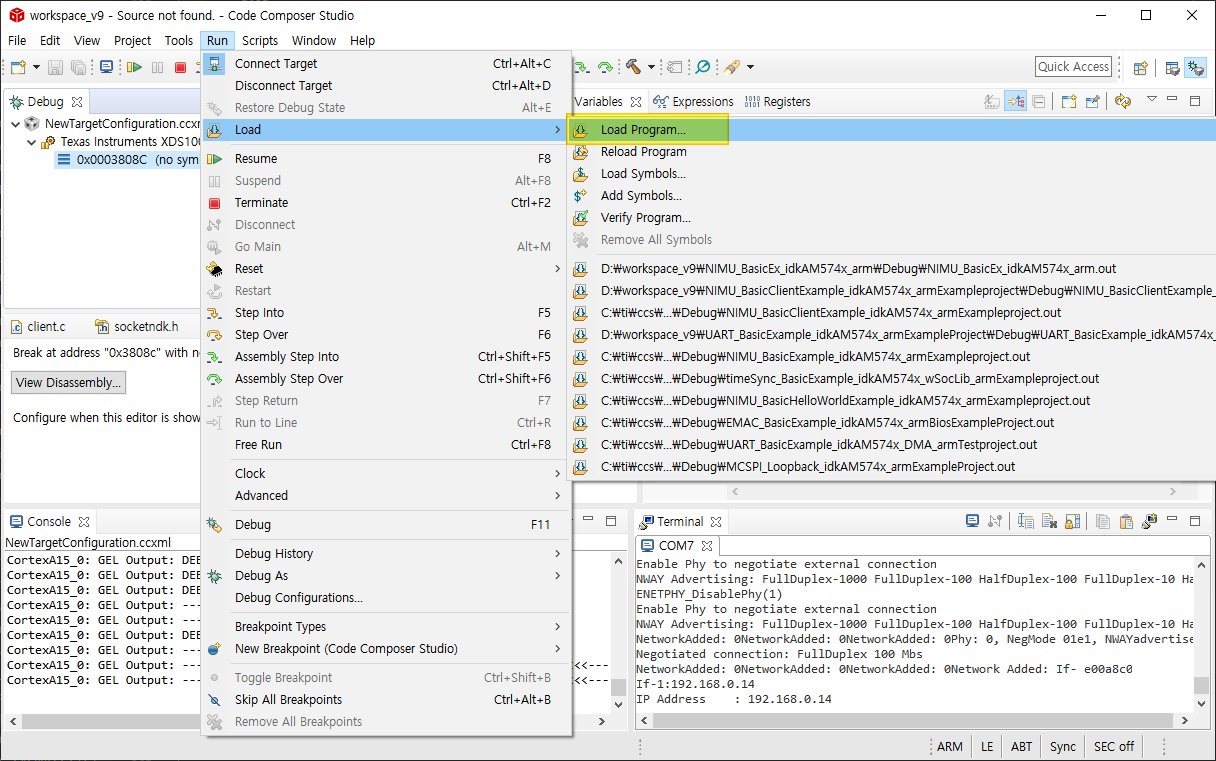Close the Variables tab
The width and height of the screenshot is (1216, 761).
click(x=636, y=101)
